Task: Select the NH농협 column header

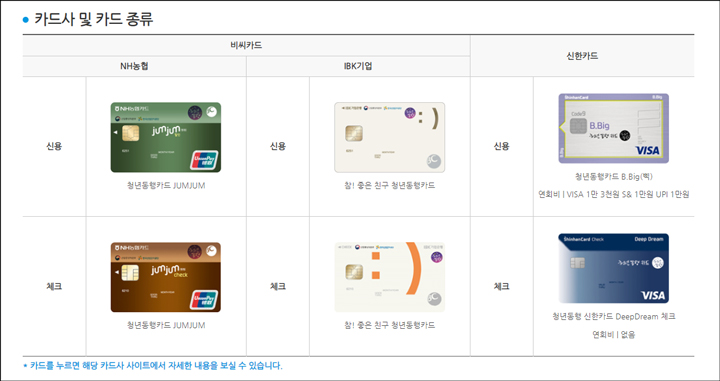Action: point(134,66)
